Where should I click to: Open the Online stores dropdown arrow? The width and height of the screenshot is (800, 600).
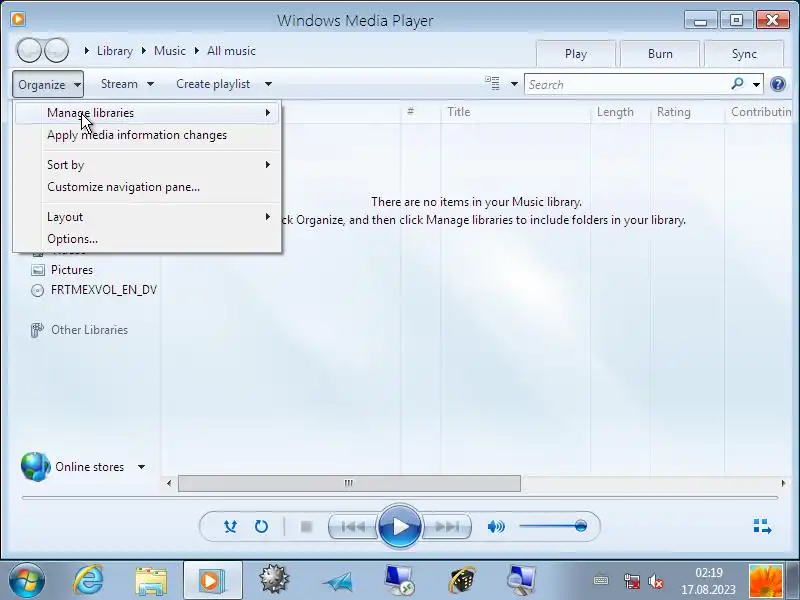141,467
